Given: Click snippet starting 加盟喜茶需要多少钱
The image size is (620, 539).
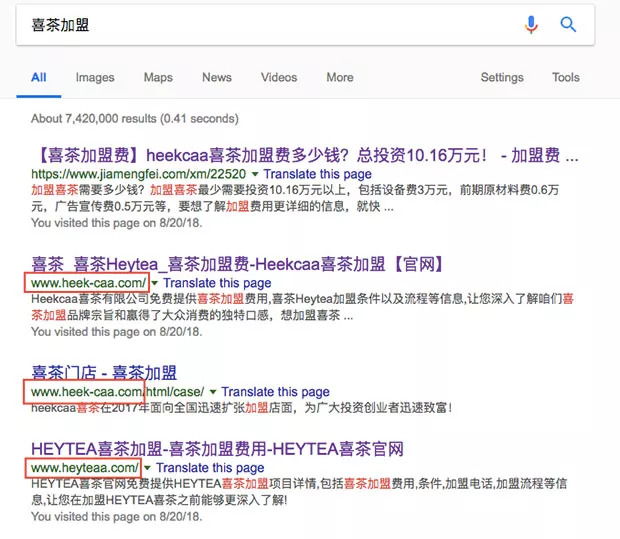Looking at the screenshot, I should [295, 198].
